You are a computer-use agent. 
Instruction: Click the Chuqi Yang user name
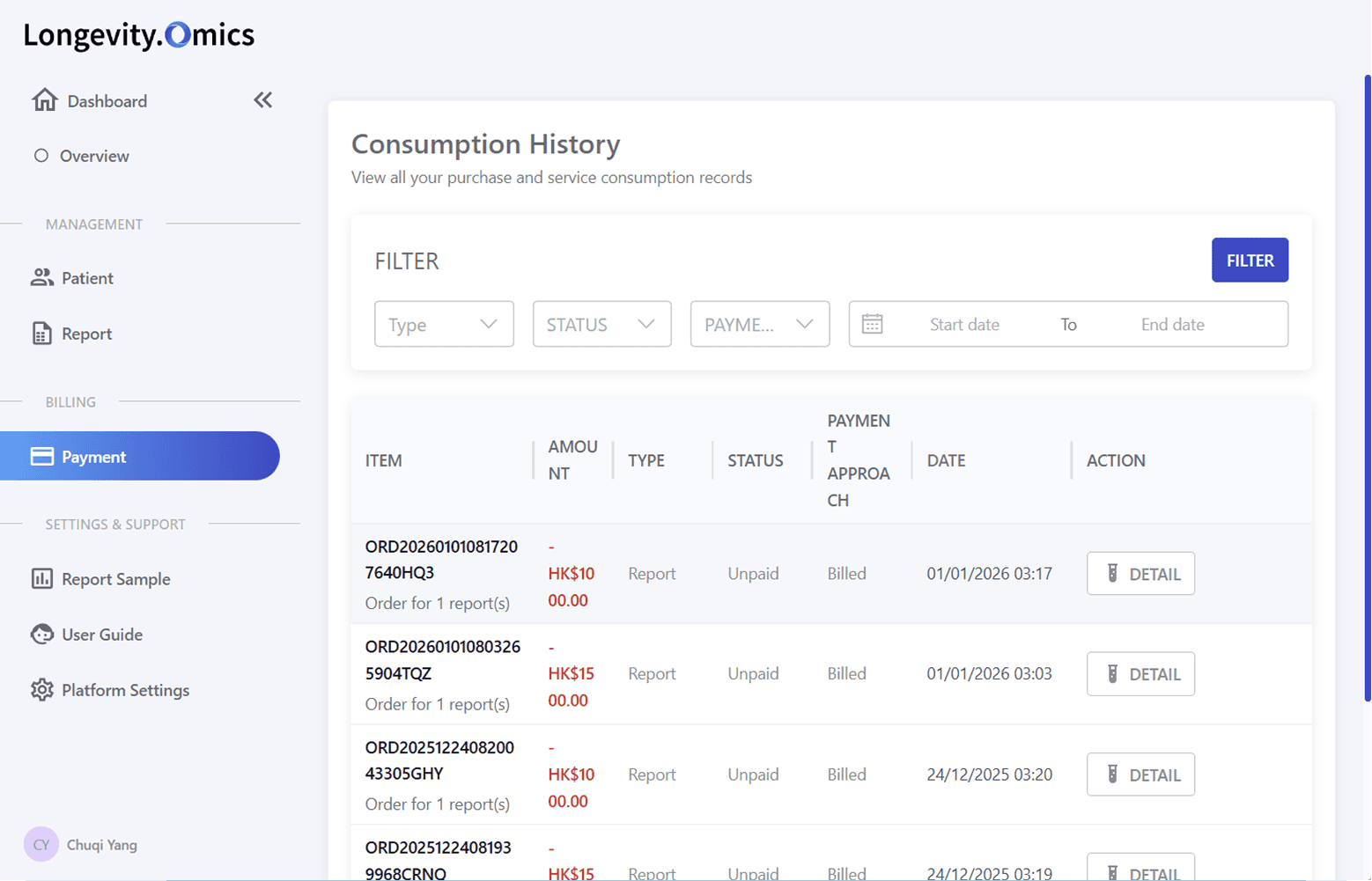(x=102, y=845)
